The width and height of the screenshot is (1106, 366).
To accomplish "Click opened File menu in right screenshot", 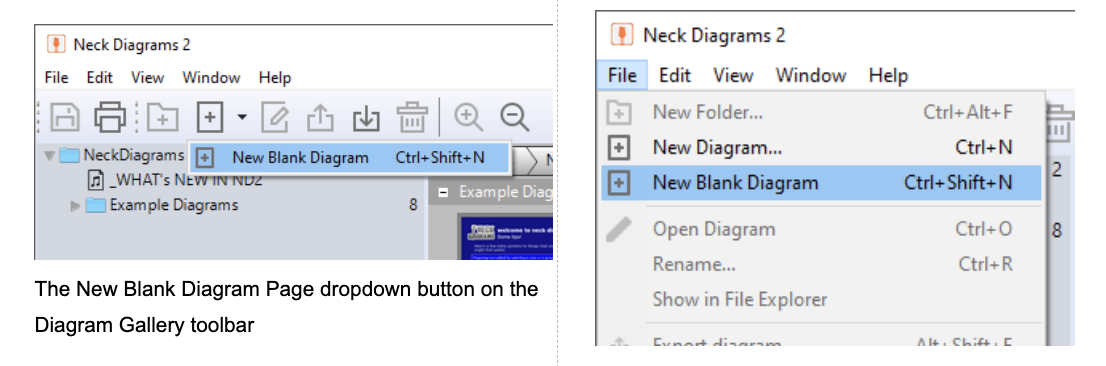I will click(x=622, y=75).
